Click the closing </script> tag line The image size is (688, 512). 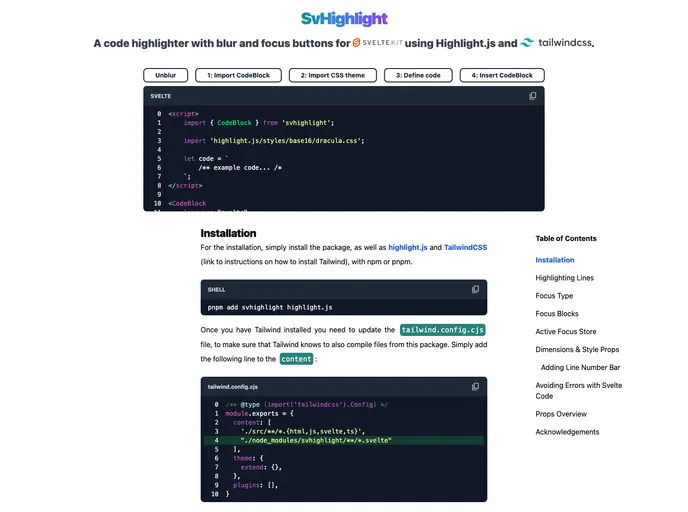[185, 186]
